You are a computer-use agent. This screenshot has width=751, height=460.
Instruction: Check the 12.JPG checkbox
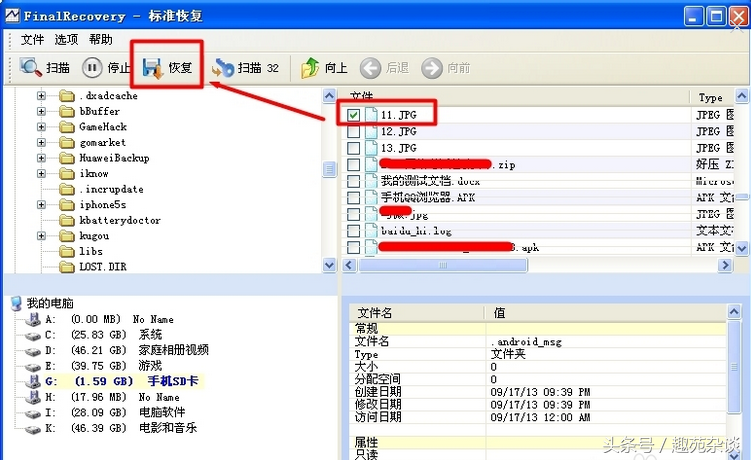pyautogui.click(x=353, y=131)
